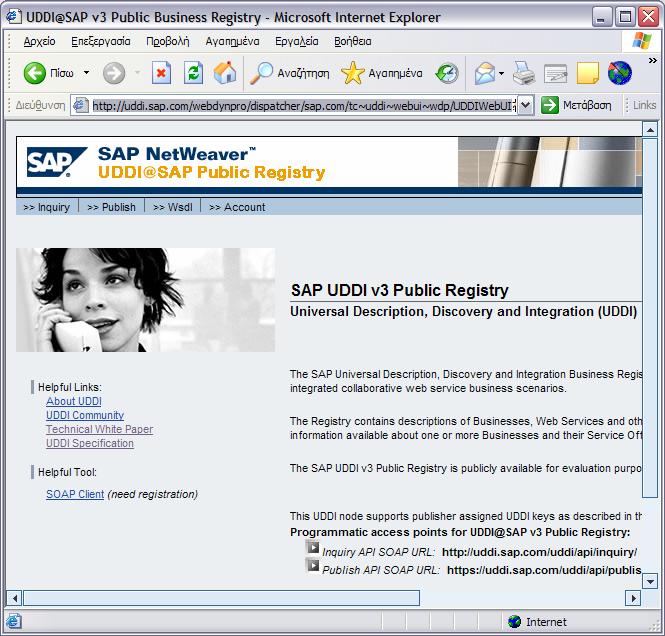Viewport: 665px width, 636px height.
Task: Open Αναζήτηση search magnifier
Action: point(289,73)
